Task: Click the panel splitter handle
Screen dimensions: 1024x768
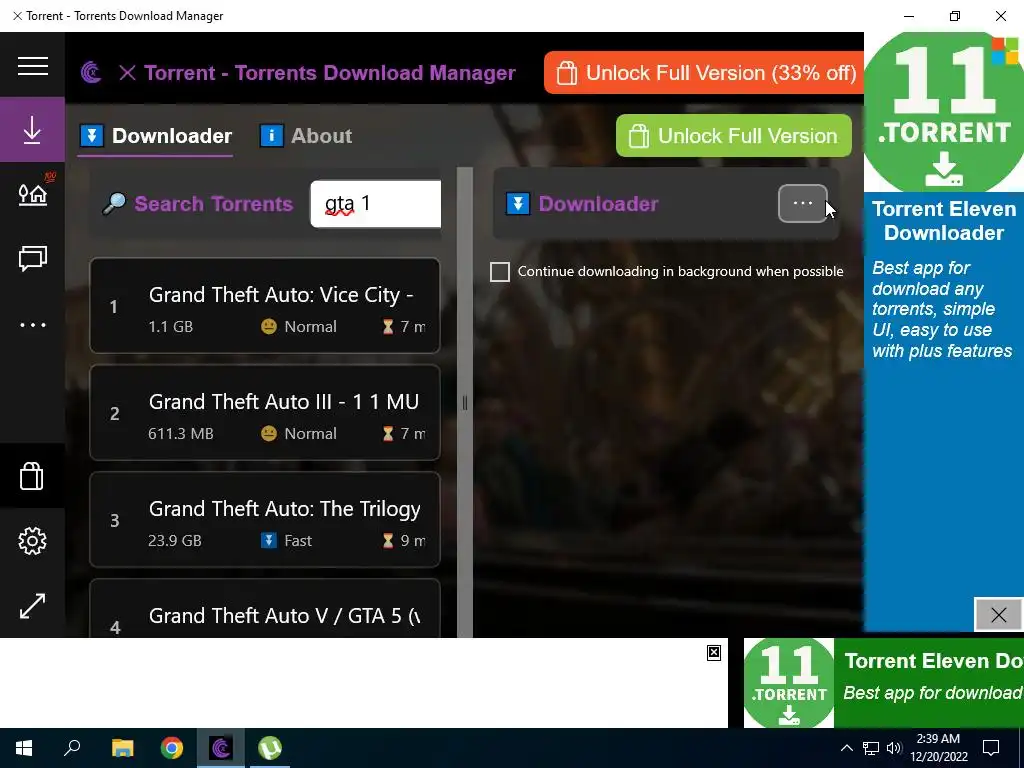Action: [465, 402]
